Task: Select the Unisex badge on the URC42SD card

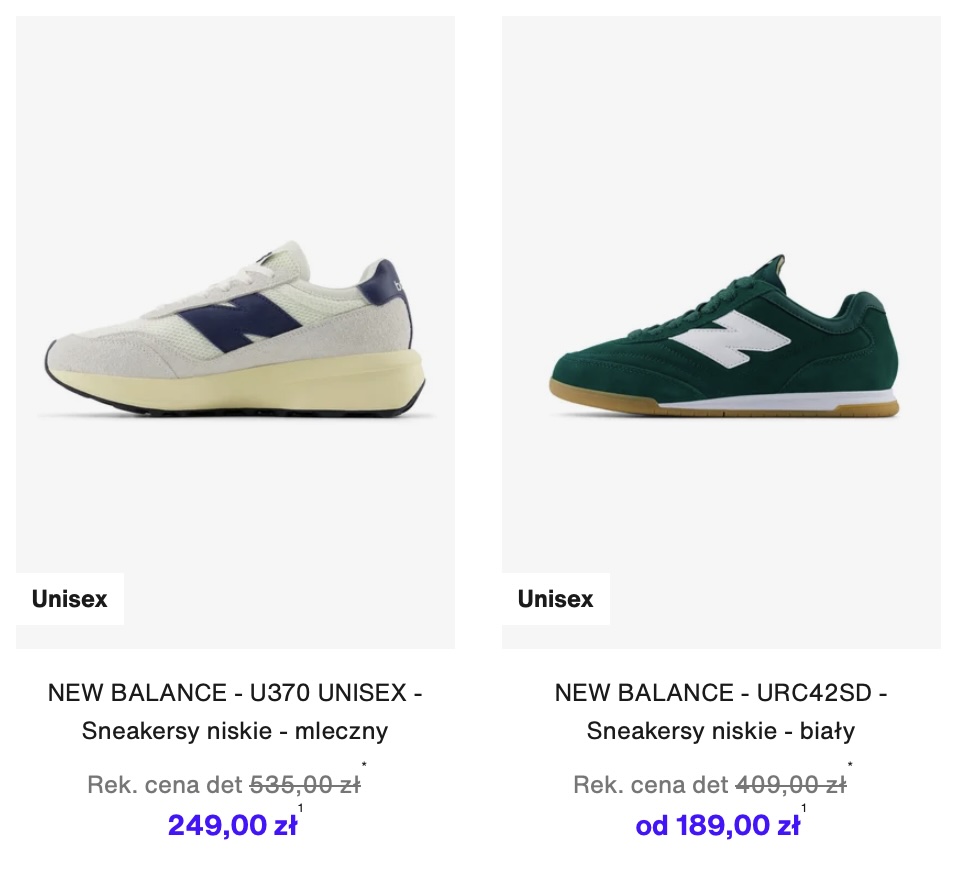Action: pos(556,599)
